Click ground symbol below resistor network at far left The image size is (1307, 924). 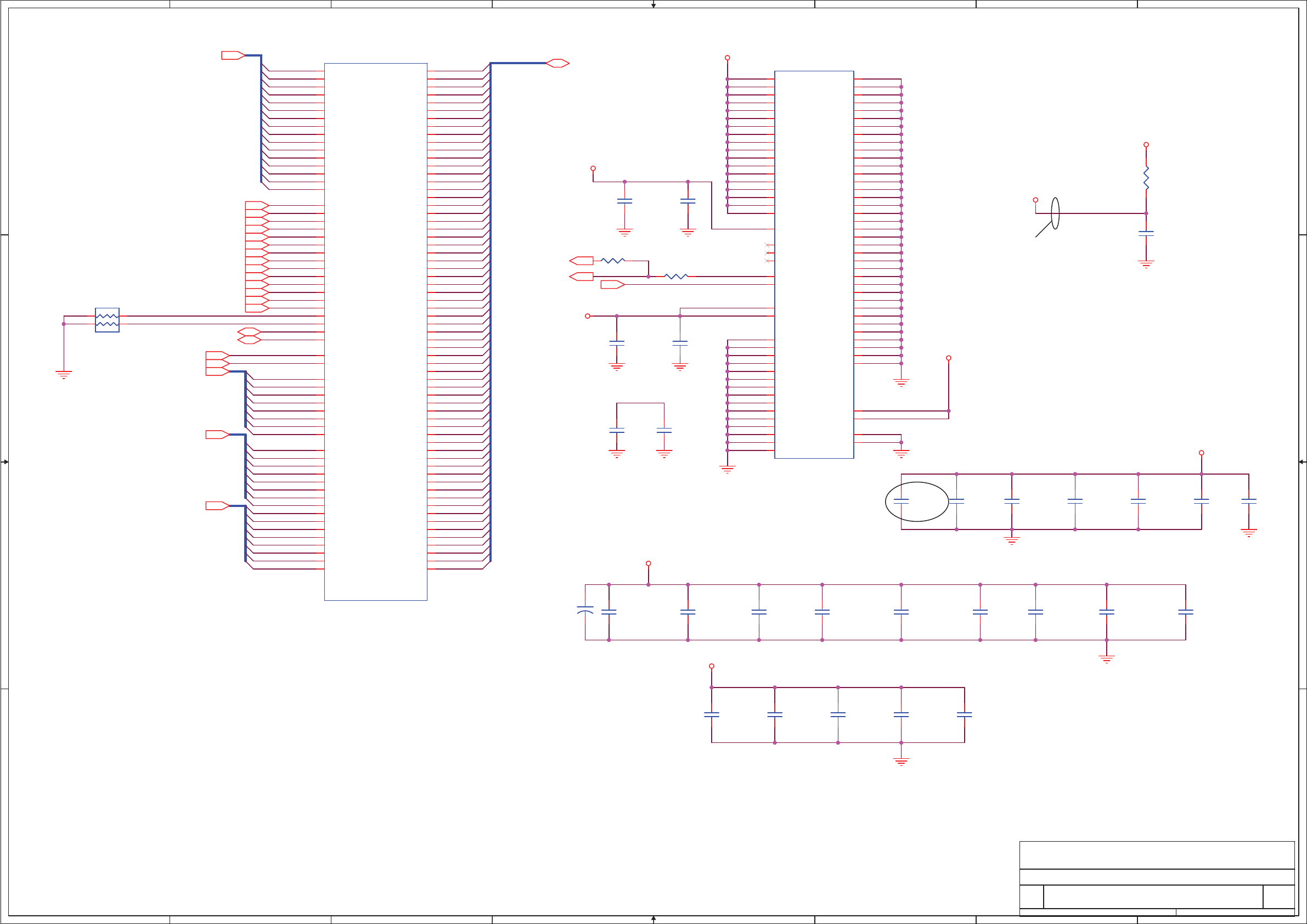(x=64, y=375)
